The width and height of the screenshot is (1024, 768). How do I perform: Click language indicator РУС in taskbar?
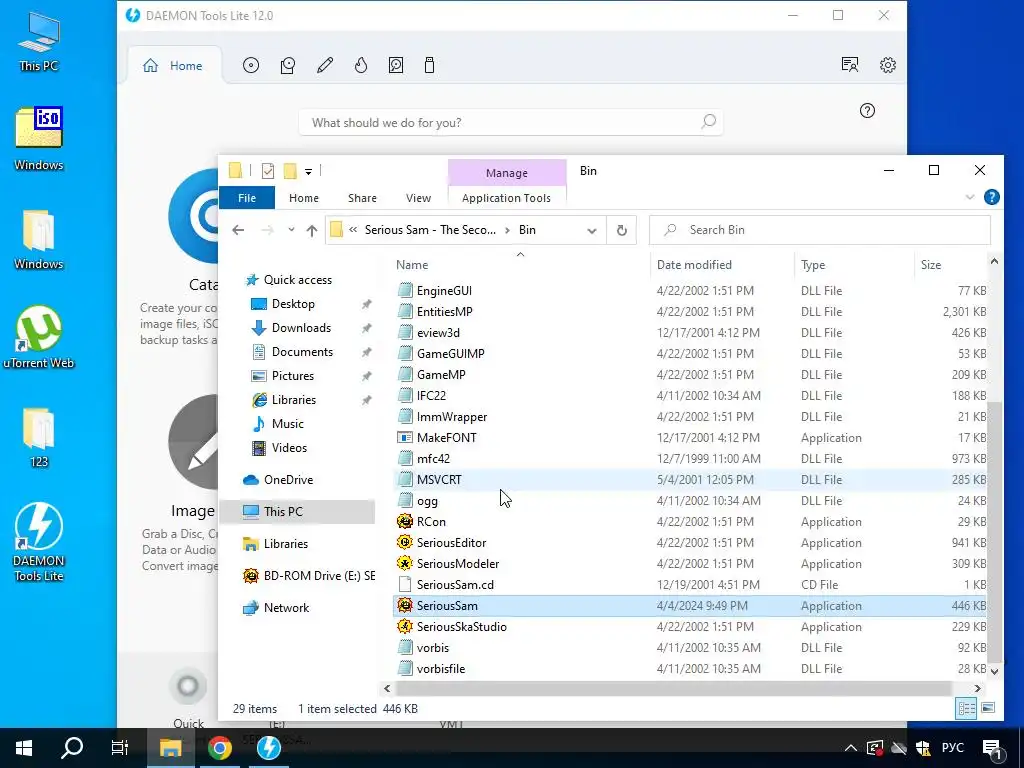point(952,748)
